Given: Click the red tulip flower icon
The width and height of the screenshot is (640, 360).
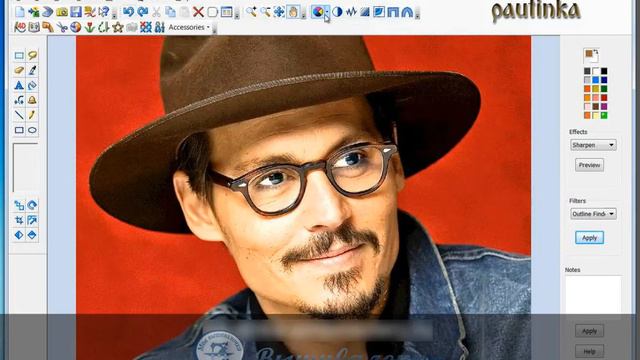Looking at the screenshot, I should [x=89, y=27].
